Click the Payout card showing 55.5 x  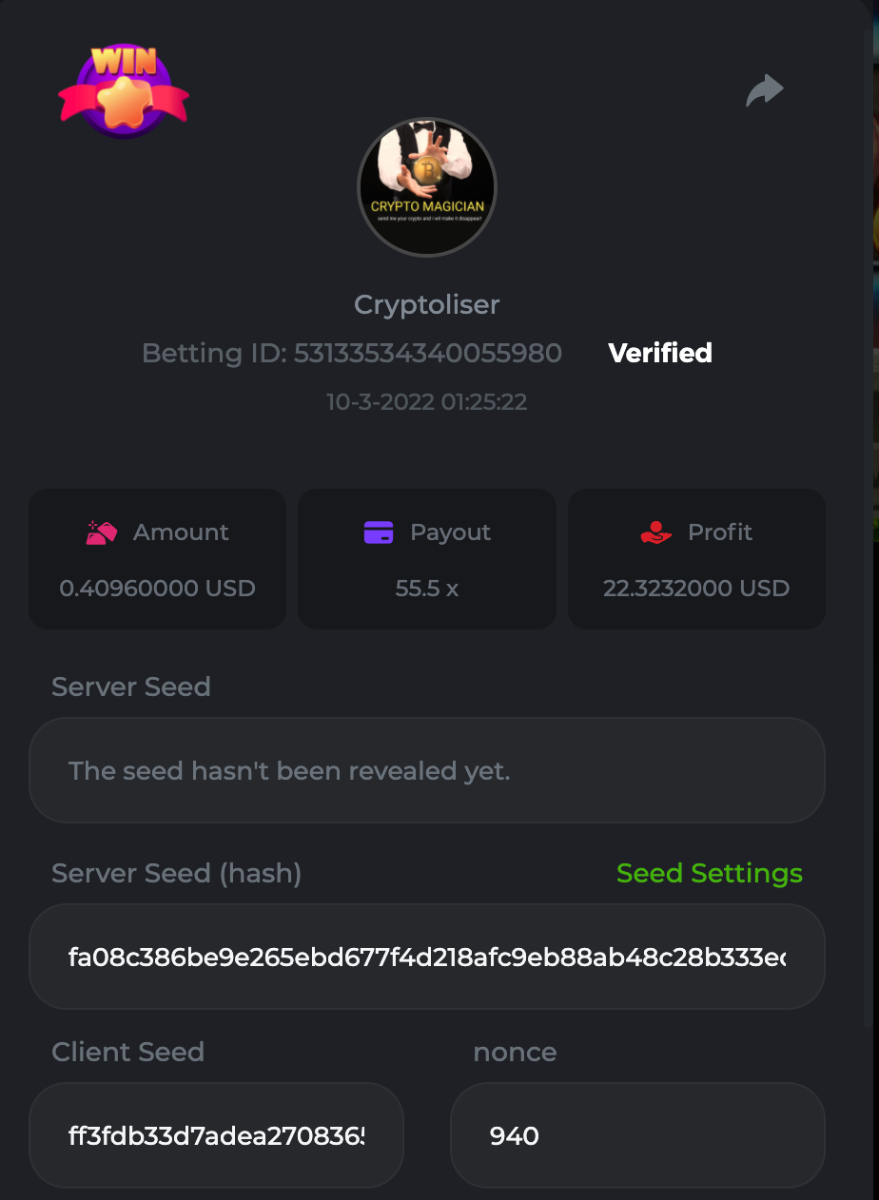pos(427,559)
